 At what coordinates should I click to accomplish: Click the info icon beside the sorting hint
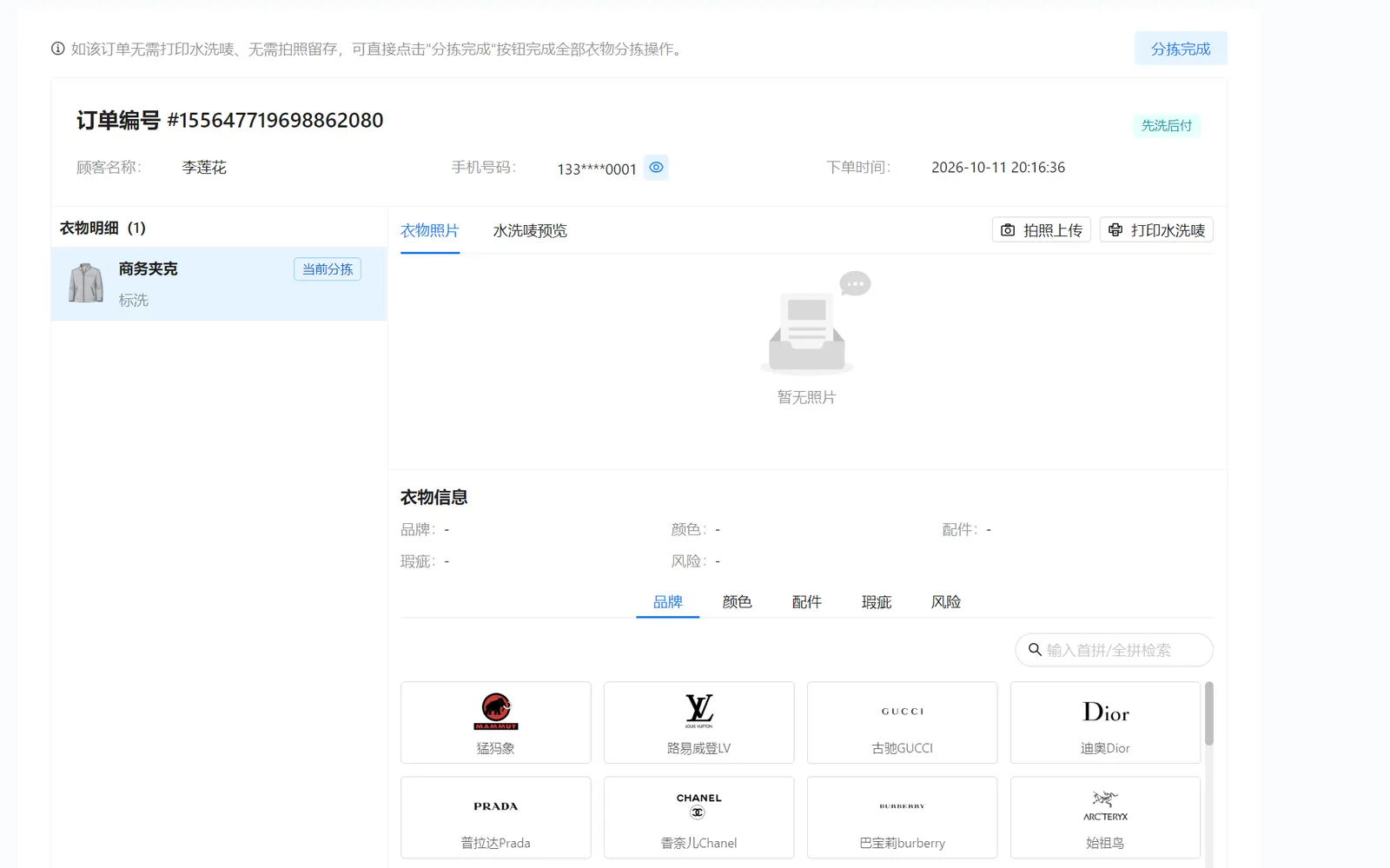tap(57, 49)
